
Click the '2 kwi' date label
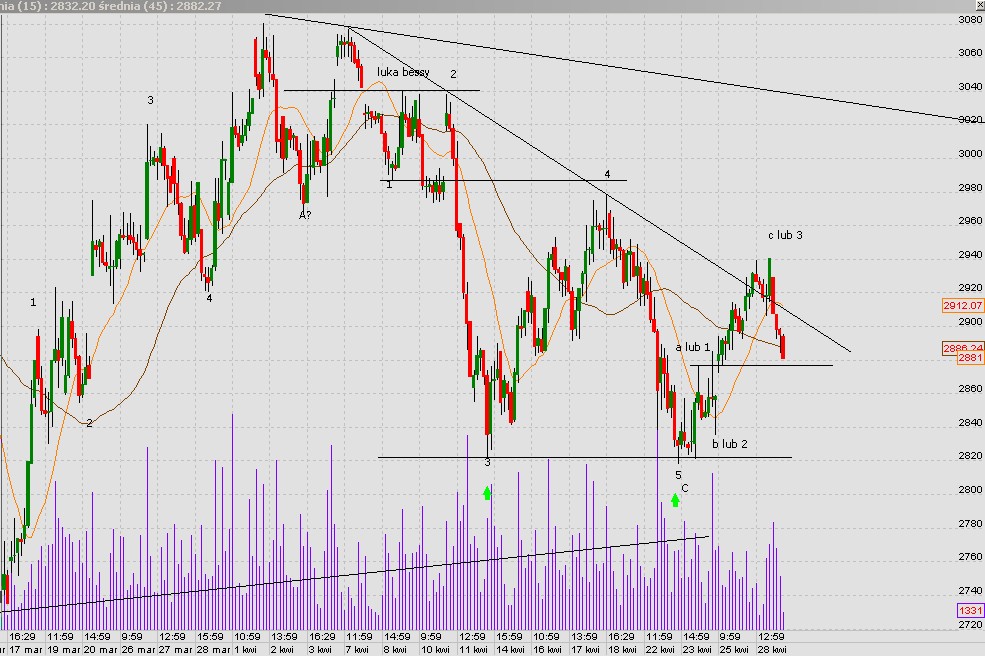coord(282,650)
